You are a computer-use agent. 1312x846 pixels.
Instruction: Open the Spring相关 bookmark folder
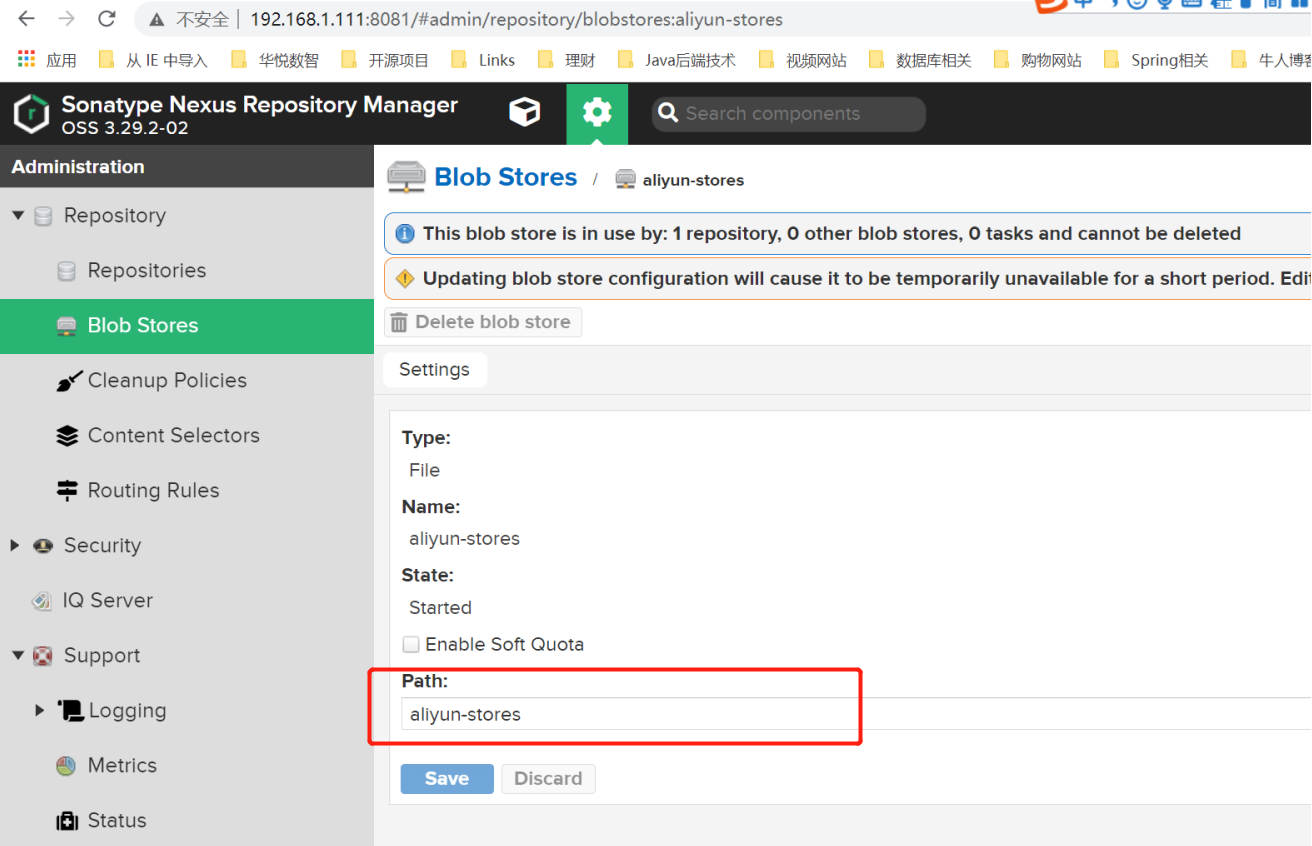pos(1156,60)
